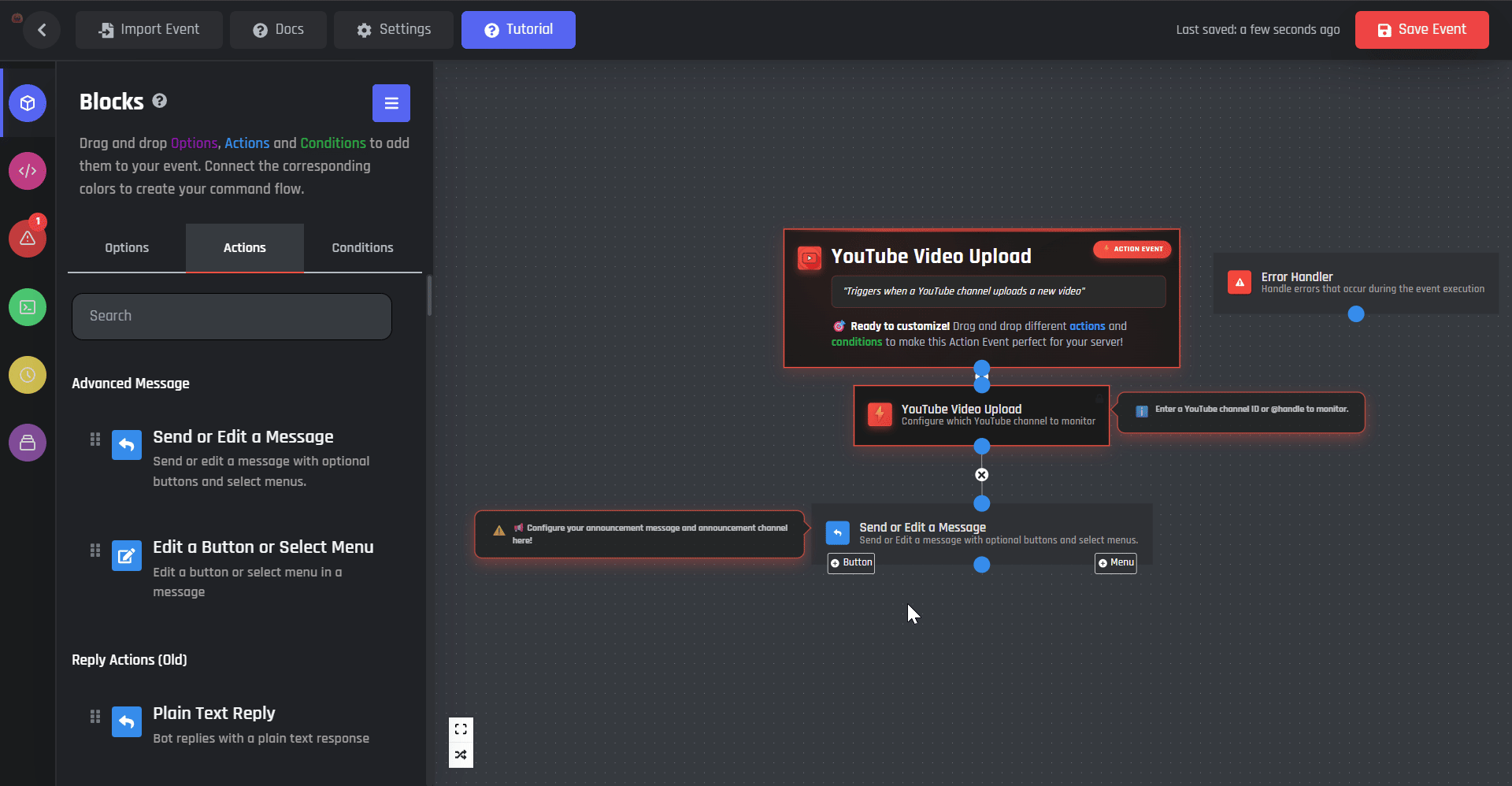Click the shuffle auto-arrange canvas control
The height and width of the screenshot is (786, 1512).
pyautogui.click(x=461, y=754)
